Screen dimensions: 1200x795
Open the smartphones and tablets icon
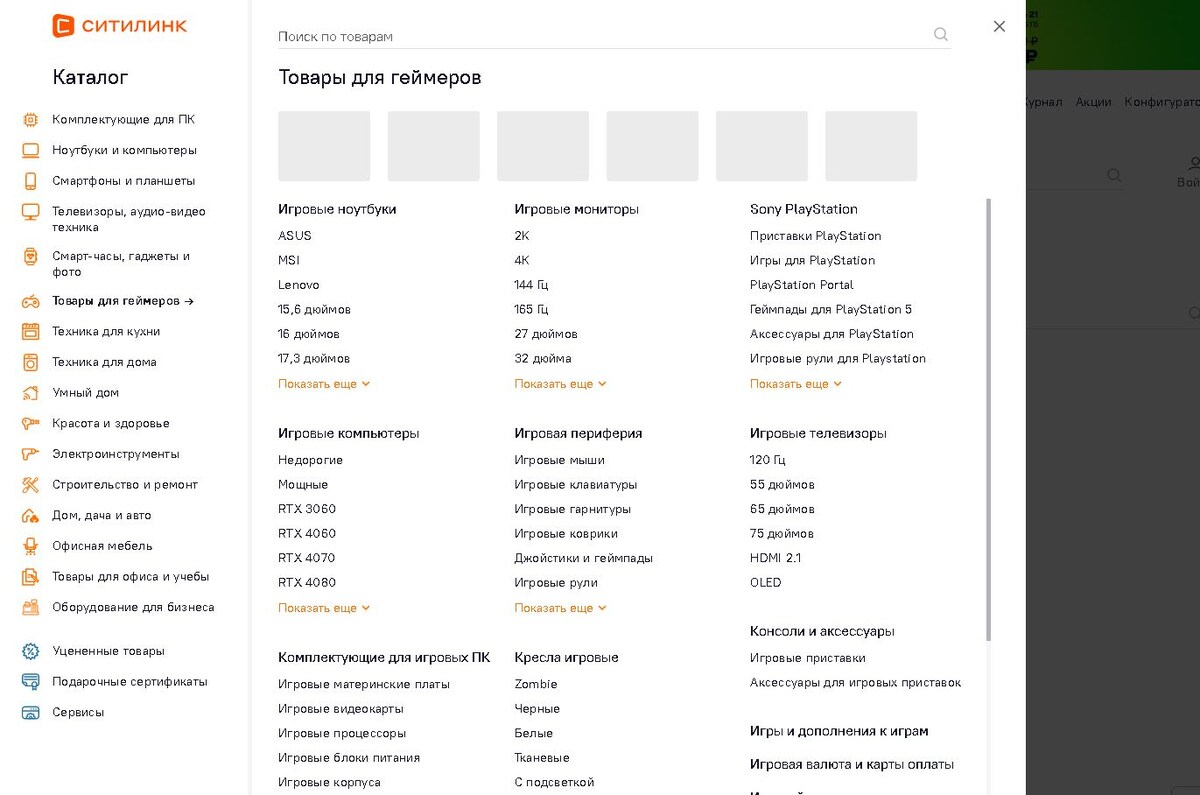click(31, 182)
